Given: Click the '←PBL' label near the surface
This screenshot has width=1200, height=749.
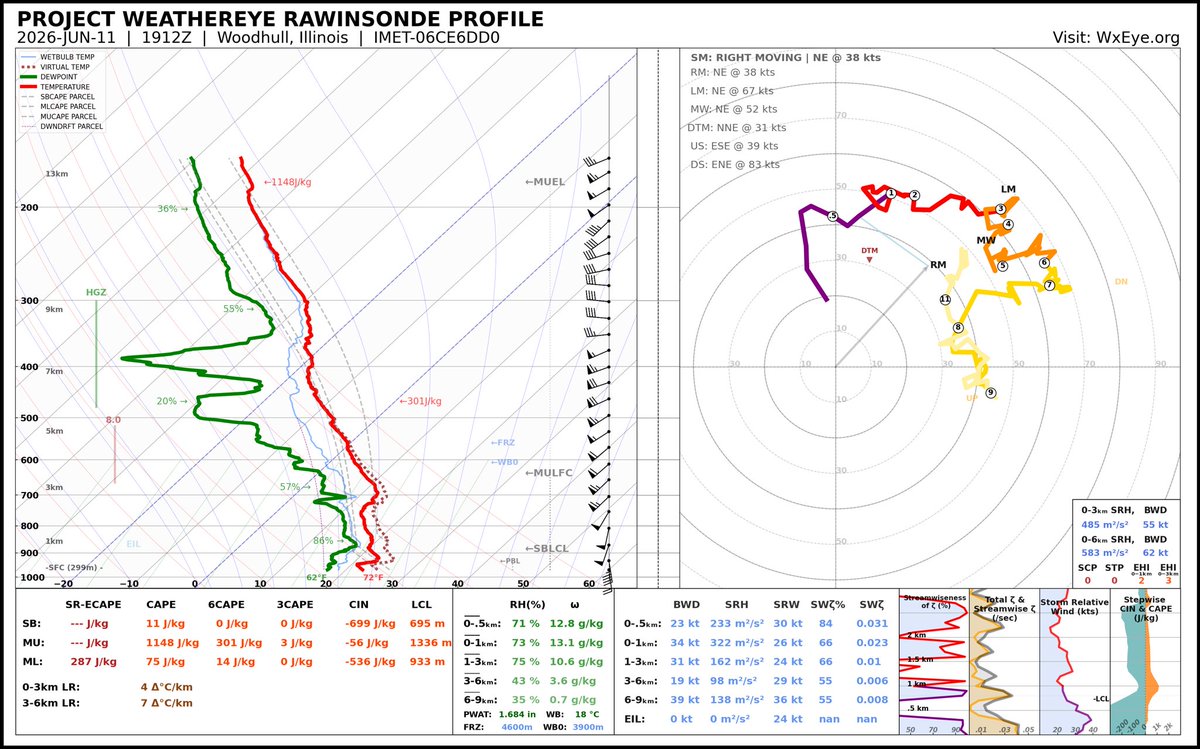Looking at the screenshot, I should [510, 561].
